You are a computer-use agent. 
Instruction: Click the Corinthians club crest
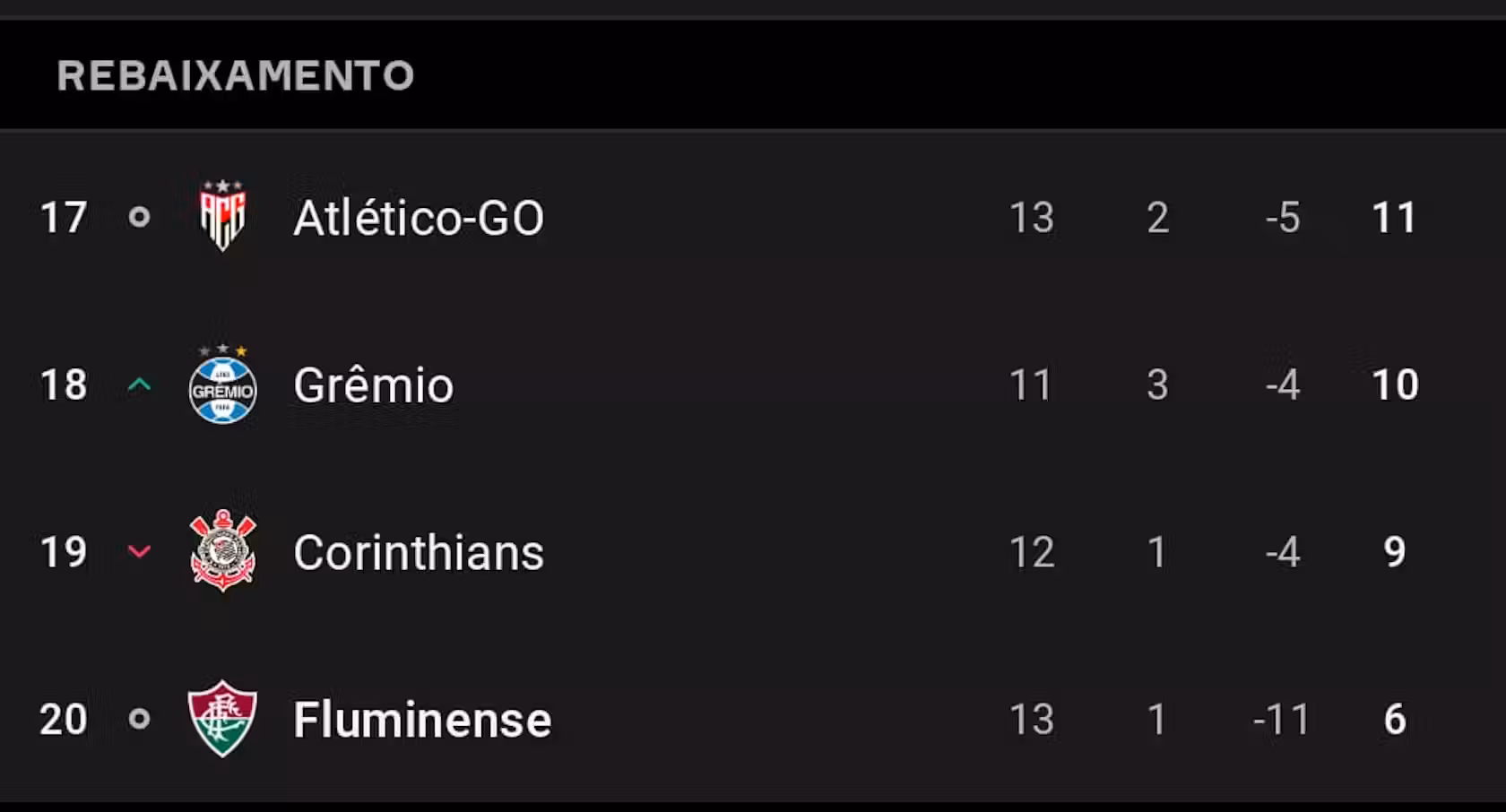[222, 551]
